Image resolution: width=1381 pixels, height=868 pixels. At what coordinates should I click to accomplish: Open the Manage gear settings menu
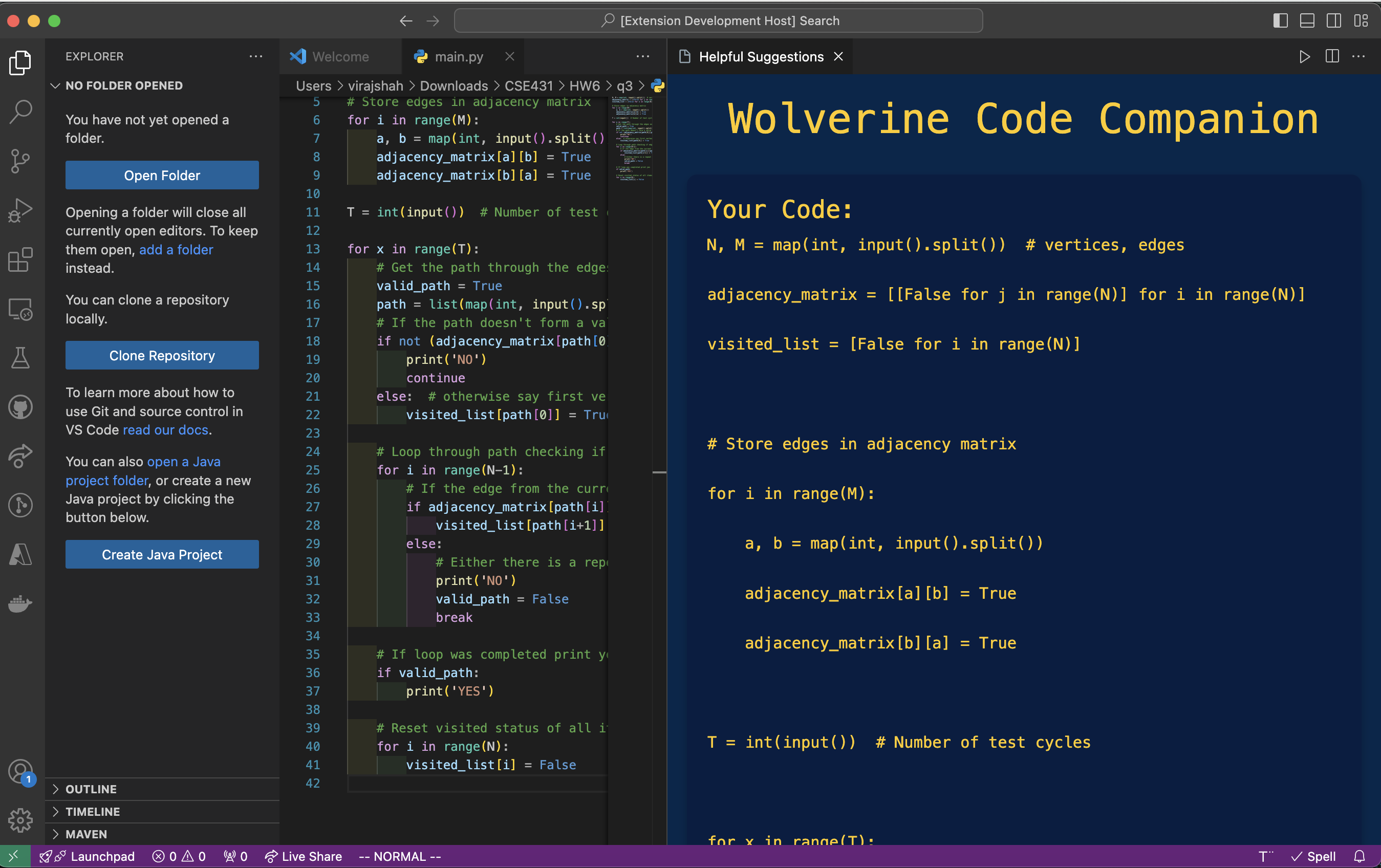coord(20,820)
